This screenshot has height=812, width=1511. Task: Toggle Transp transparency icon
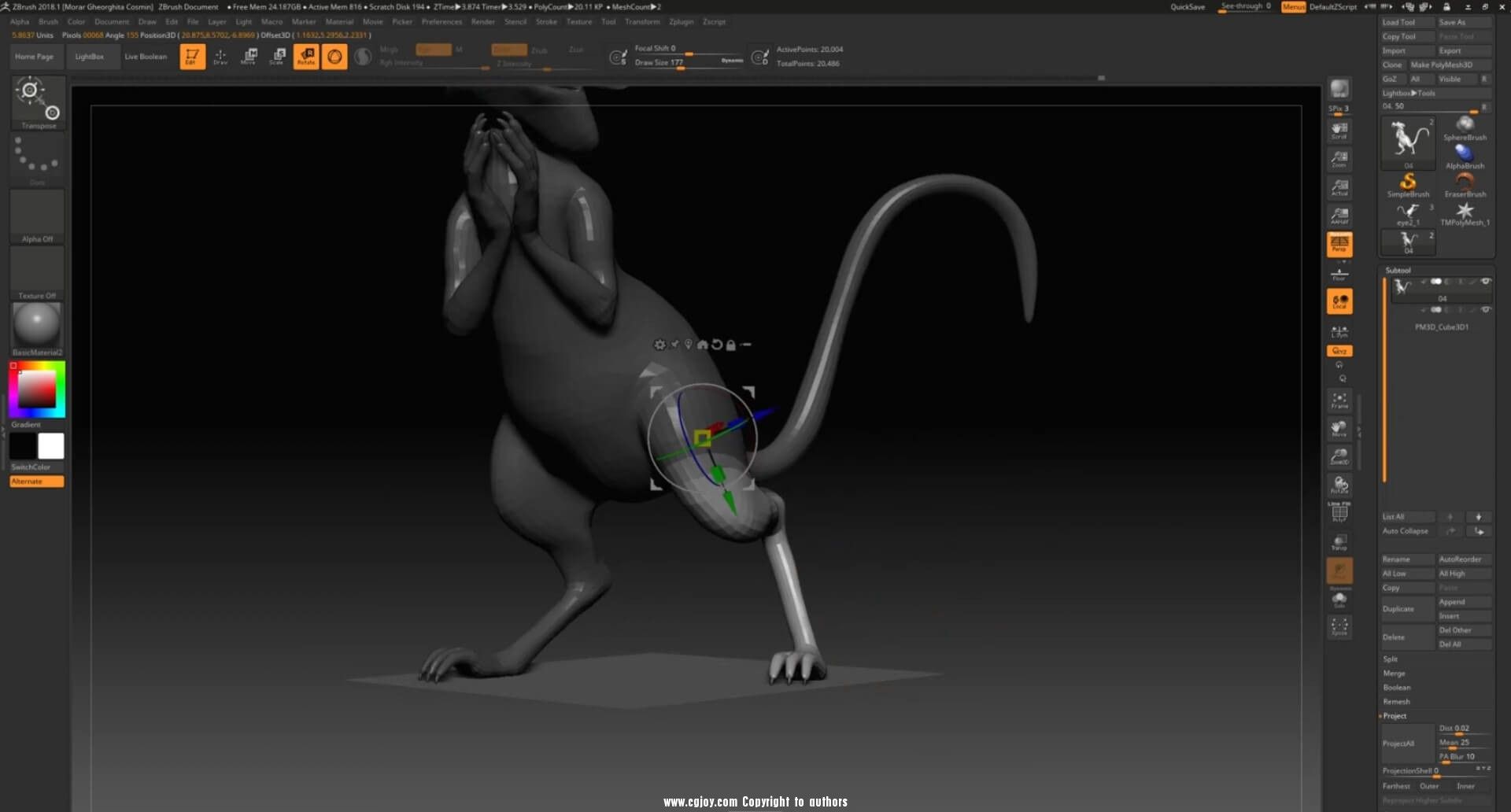(1339, 542)
